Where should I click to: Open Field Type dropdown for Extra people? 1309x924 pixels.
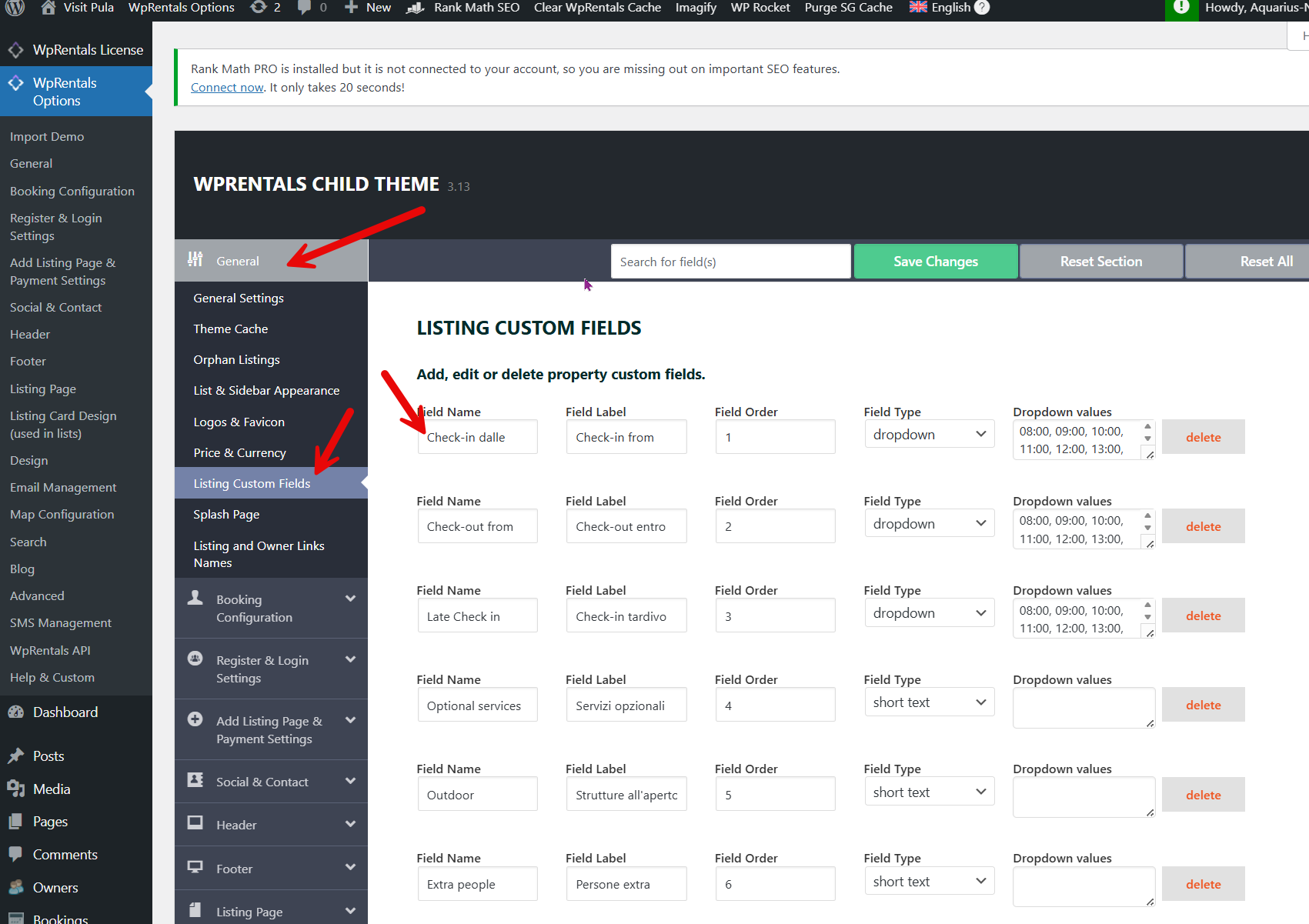point(929,882)
